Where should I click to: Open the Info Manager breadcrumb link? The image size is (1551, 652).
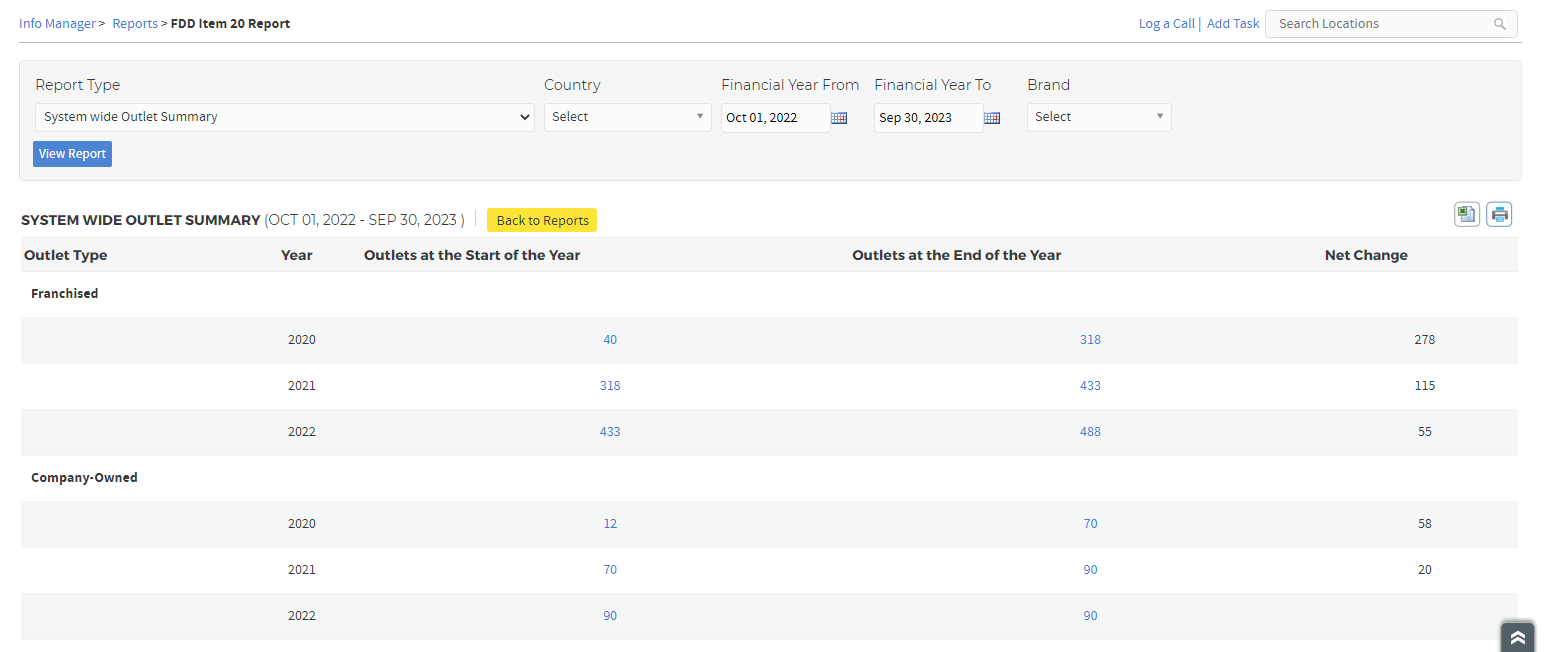click(58, 23)
